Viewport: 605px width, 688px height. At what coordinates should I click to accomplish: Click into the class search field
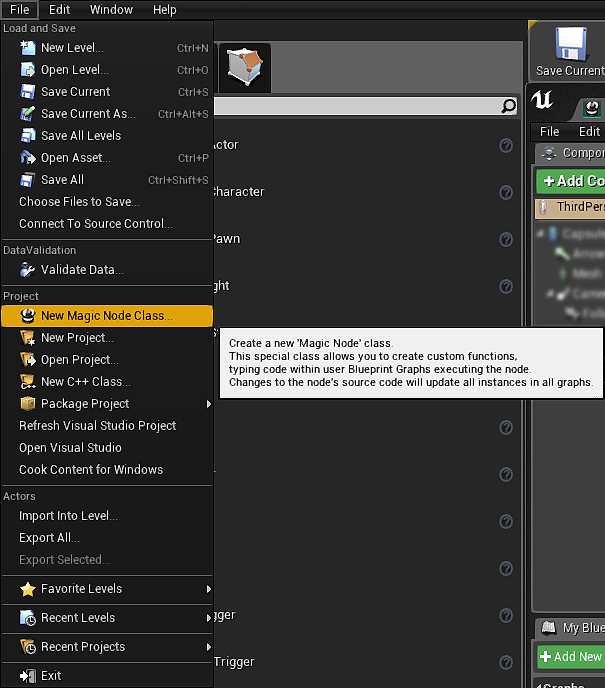tap(357, 106)
